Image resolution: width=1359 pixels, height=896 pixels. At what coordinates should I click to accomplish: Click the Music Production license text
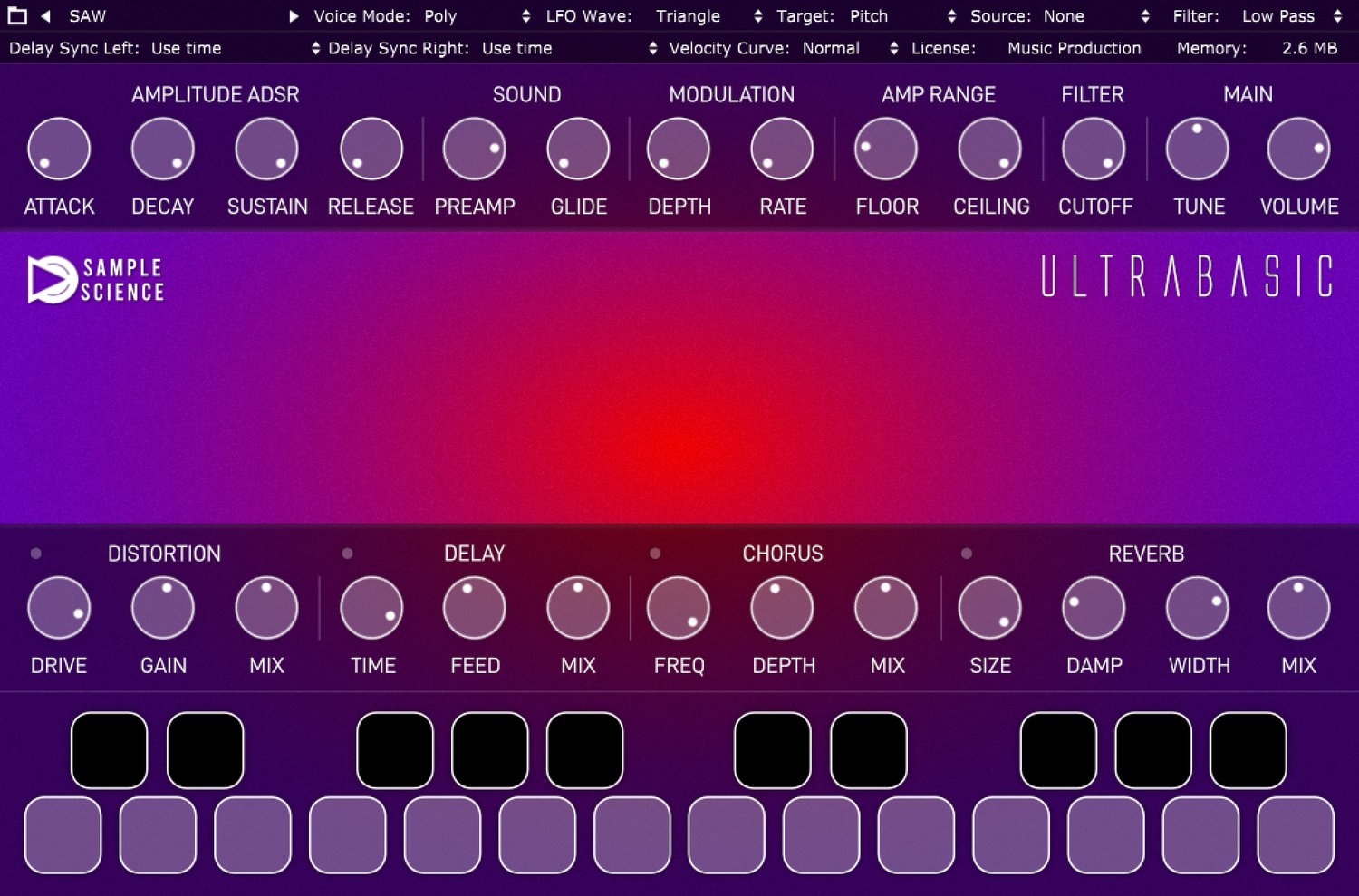click(1075, 48)
